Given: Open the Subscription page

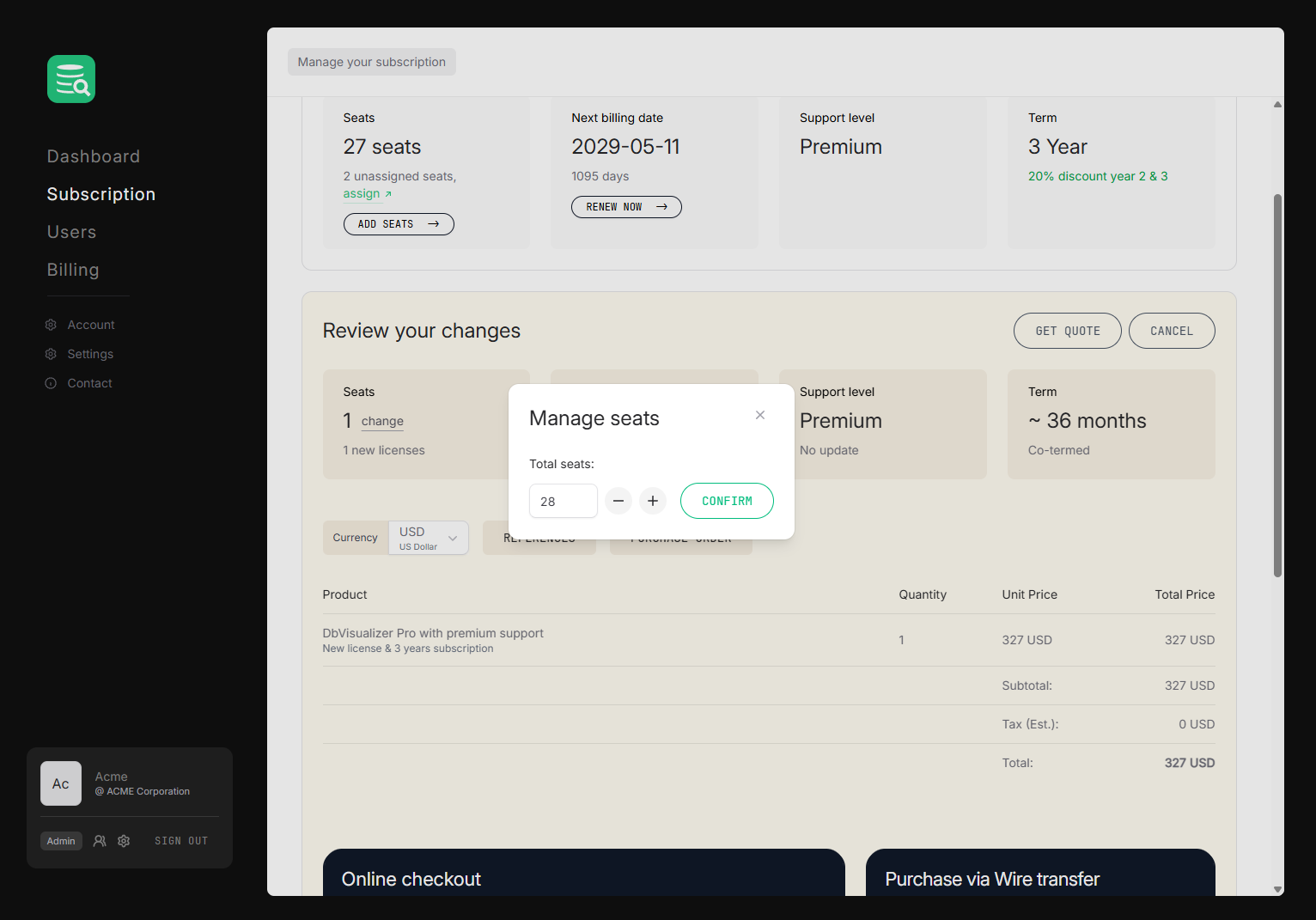Looking at the screenshot, I should click(x=101, y=194).
